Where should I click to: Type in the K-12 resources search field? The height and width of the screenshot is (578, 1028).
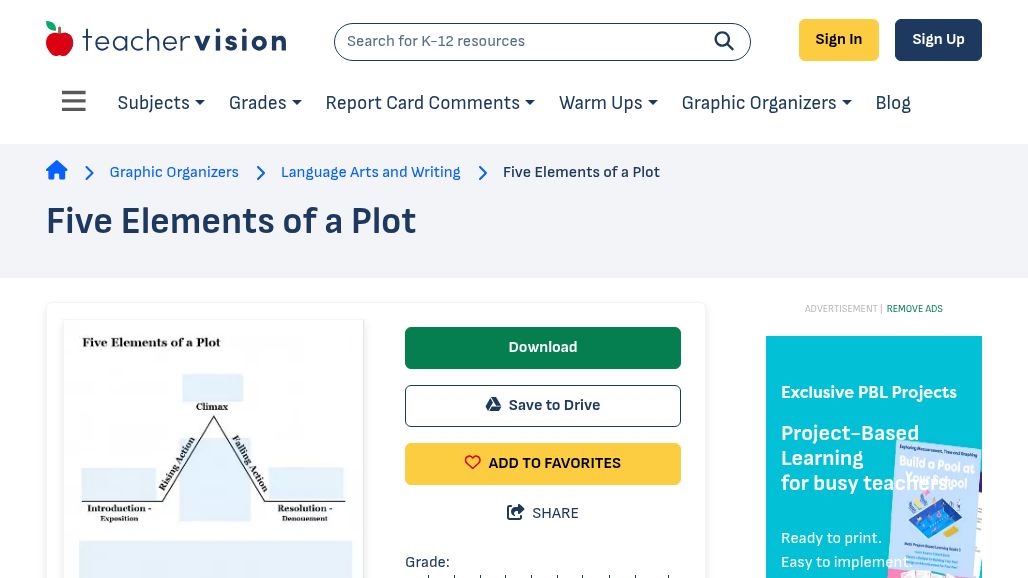tap(520, 41)
